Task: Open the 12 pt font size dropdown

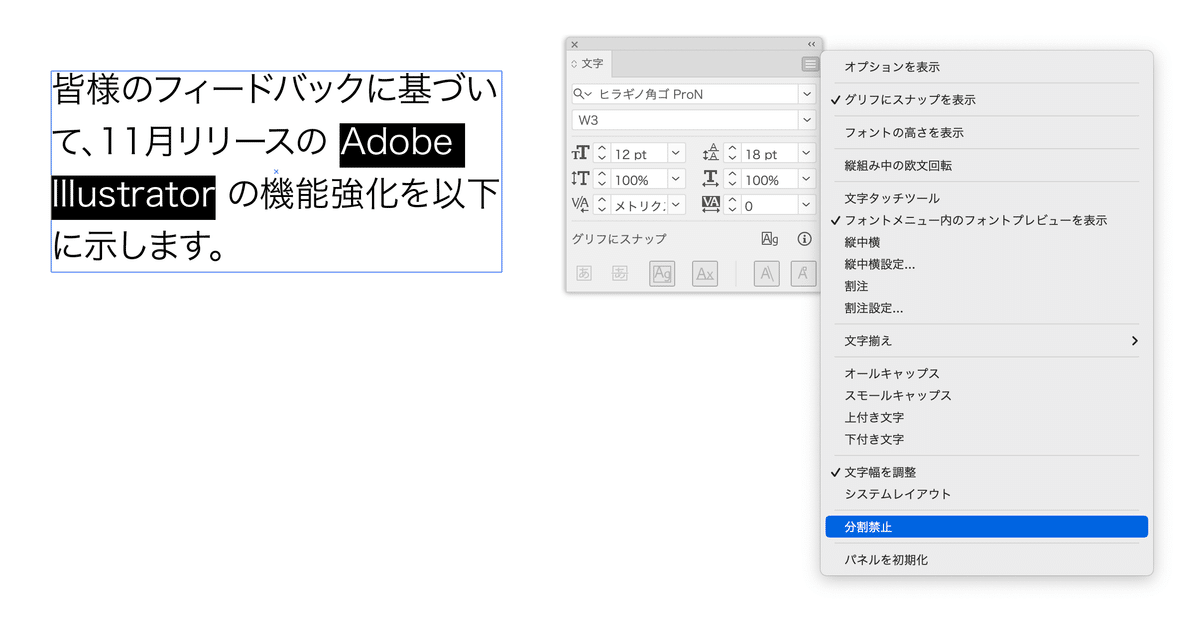Action: pyautogui.click(x=676, y=153)
